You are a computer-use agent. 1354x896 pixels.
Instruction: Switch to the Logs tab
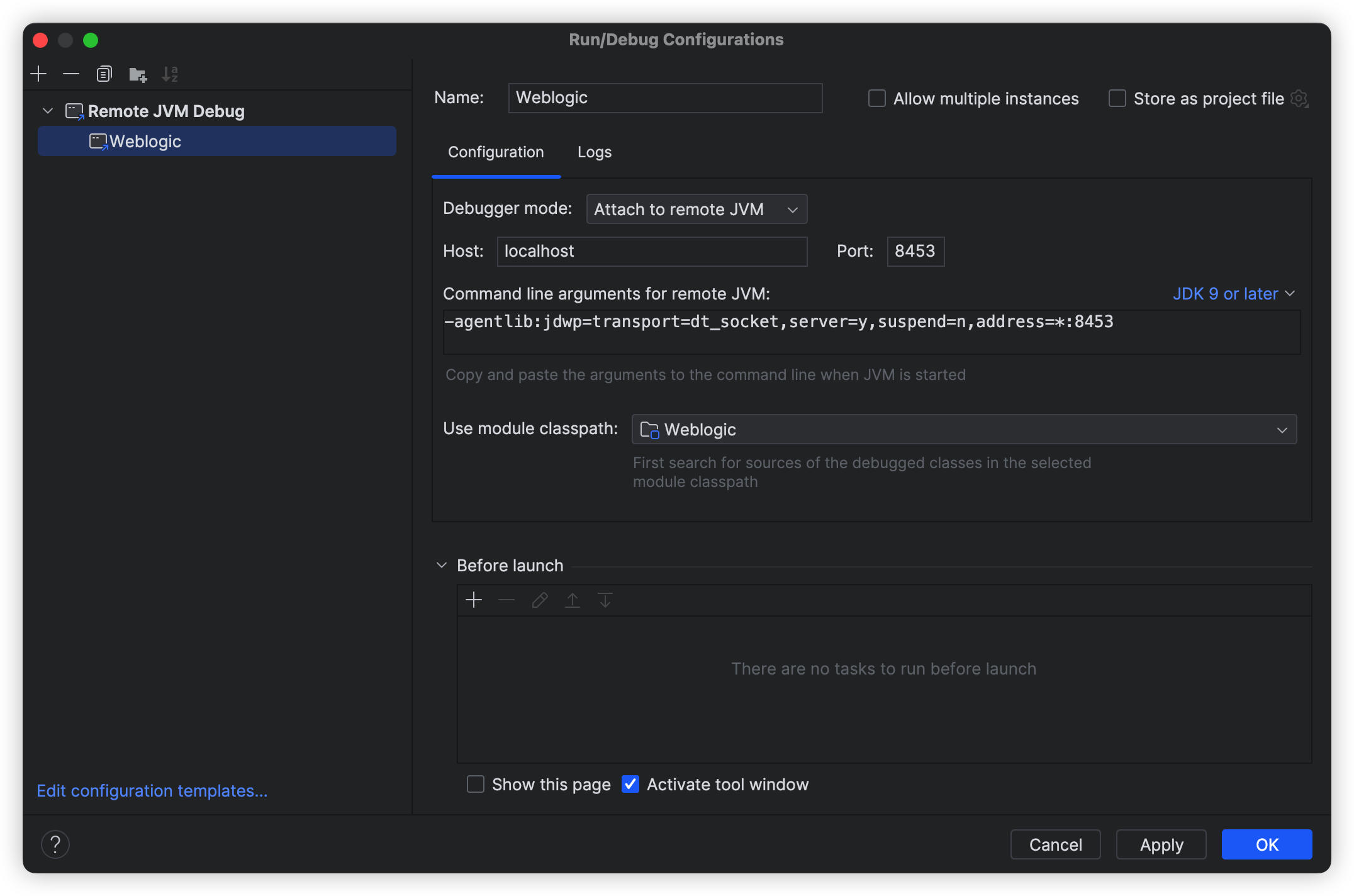595,152
